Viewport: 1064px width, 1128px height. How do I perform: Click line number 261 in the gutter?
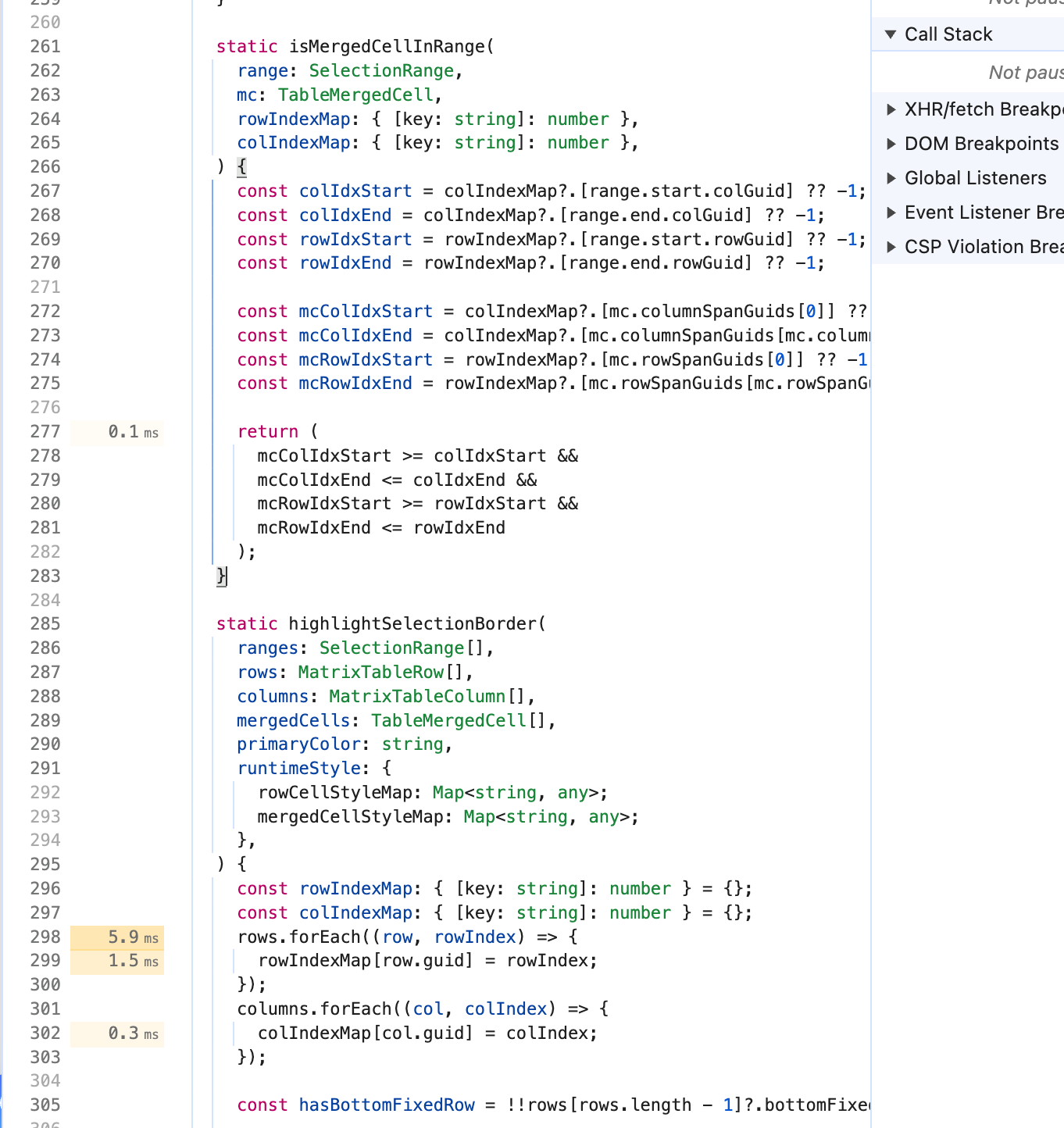45,47
